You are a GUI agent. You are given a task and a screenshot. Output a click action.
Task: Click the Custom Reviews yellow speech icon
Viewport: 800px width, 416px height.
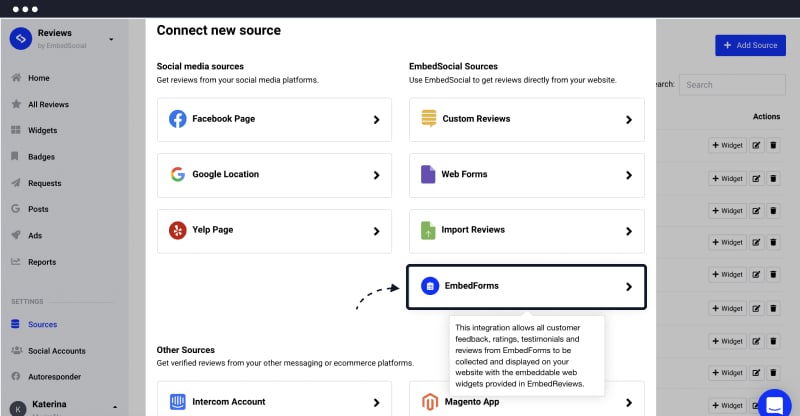tap(429, 118)
